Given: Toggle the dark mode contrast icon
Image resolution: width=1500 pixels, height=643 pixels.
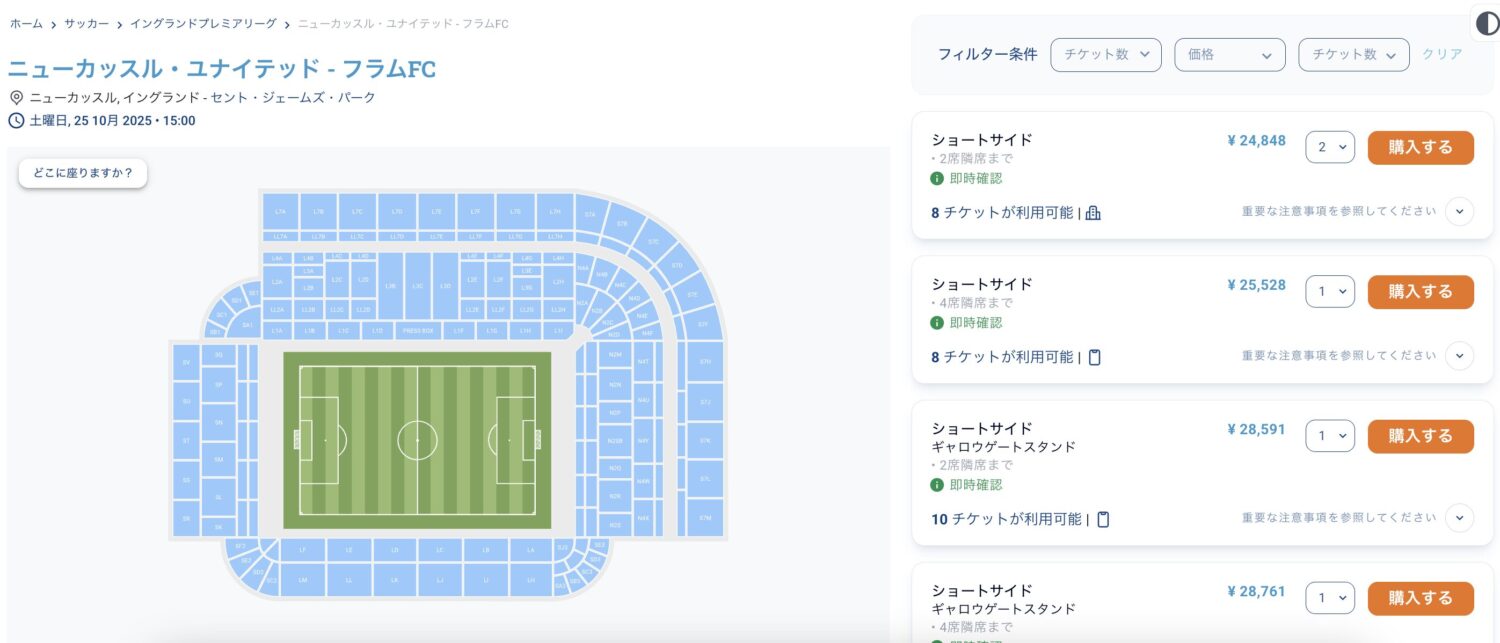Looking at the screenshot, I should [1486, 22].
